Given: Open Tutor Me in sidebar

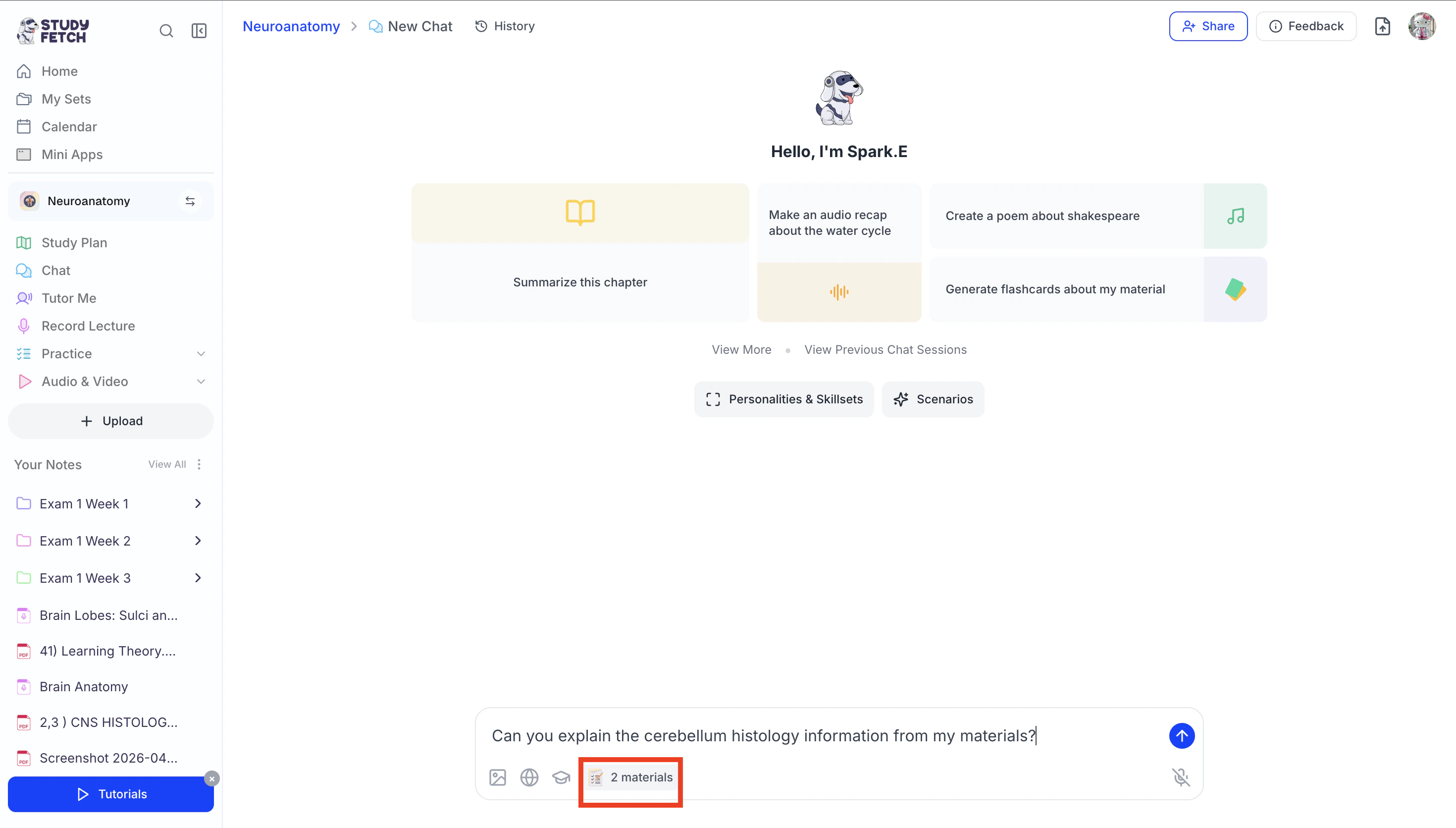Looking at the screenshot, I should 69,298.
